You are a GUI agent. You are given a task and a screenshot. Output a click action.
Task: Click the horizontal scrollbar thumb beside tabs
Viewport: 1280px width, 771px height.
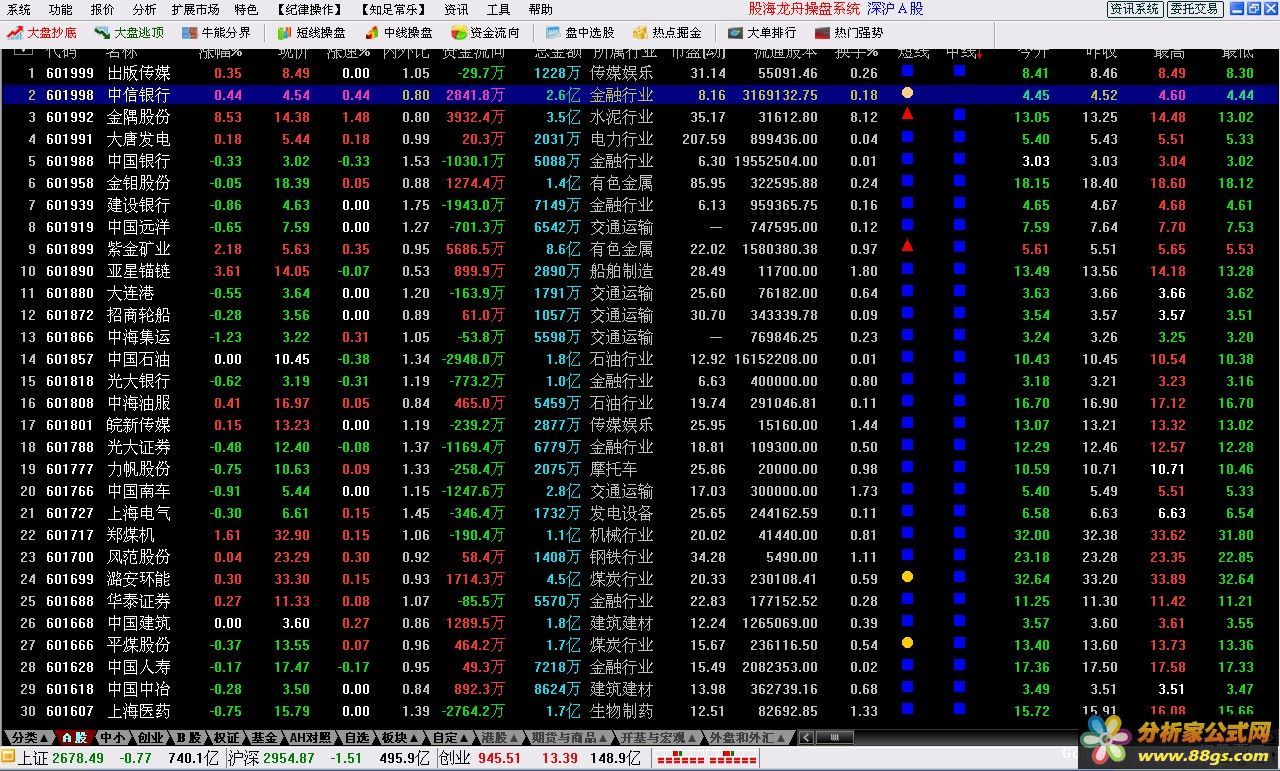tap(835, 737)
